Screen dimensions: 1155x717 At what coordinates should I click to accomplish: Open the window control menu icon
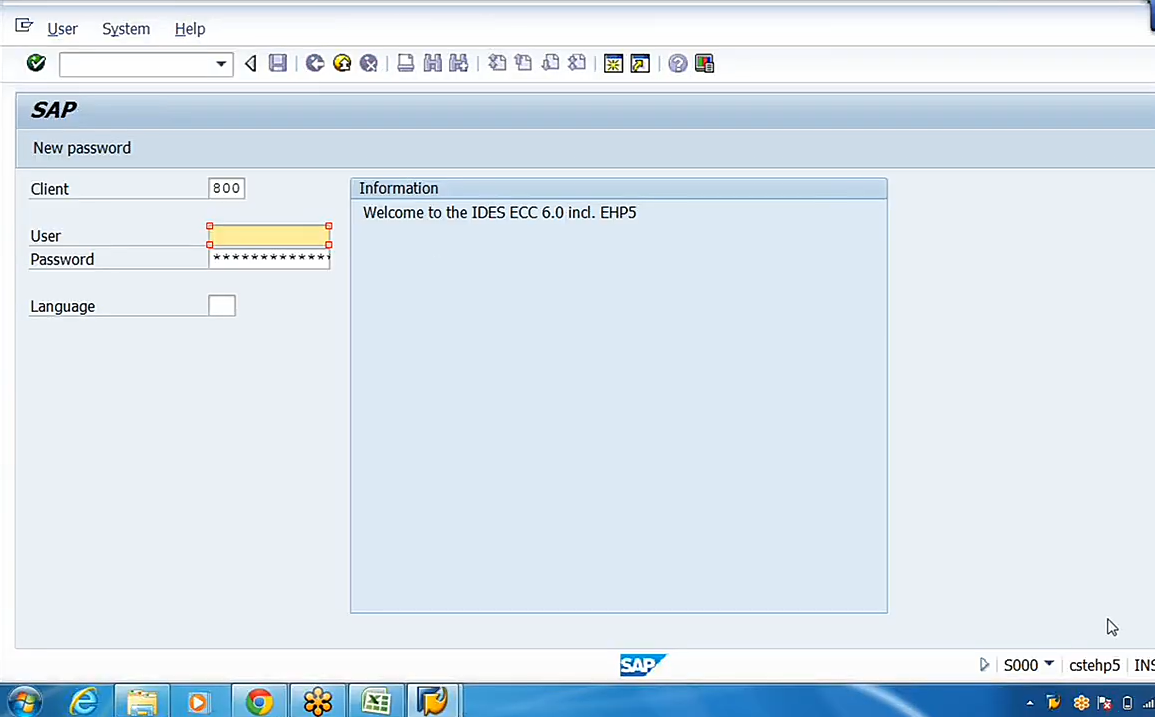tap(24, 27)
